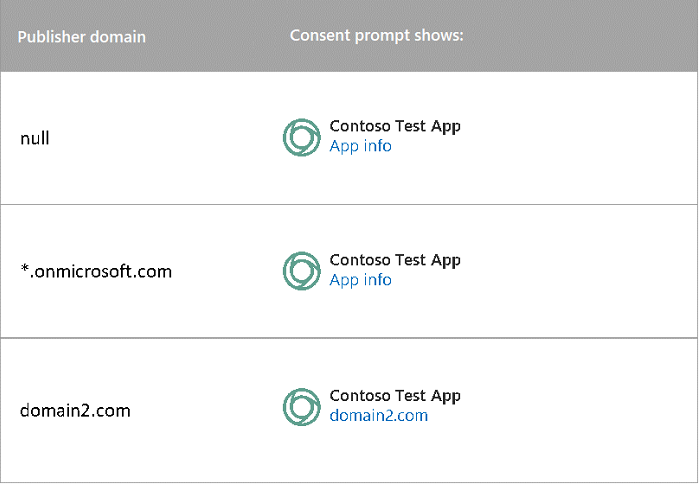Screen dimensions: 699x484
Task: Click the word Publisher in the header
Action: [x=50, y=37]
